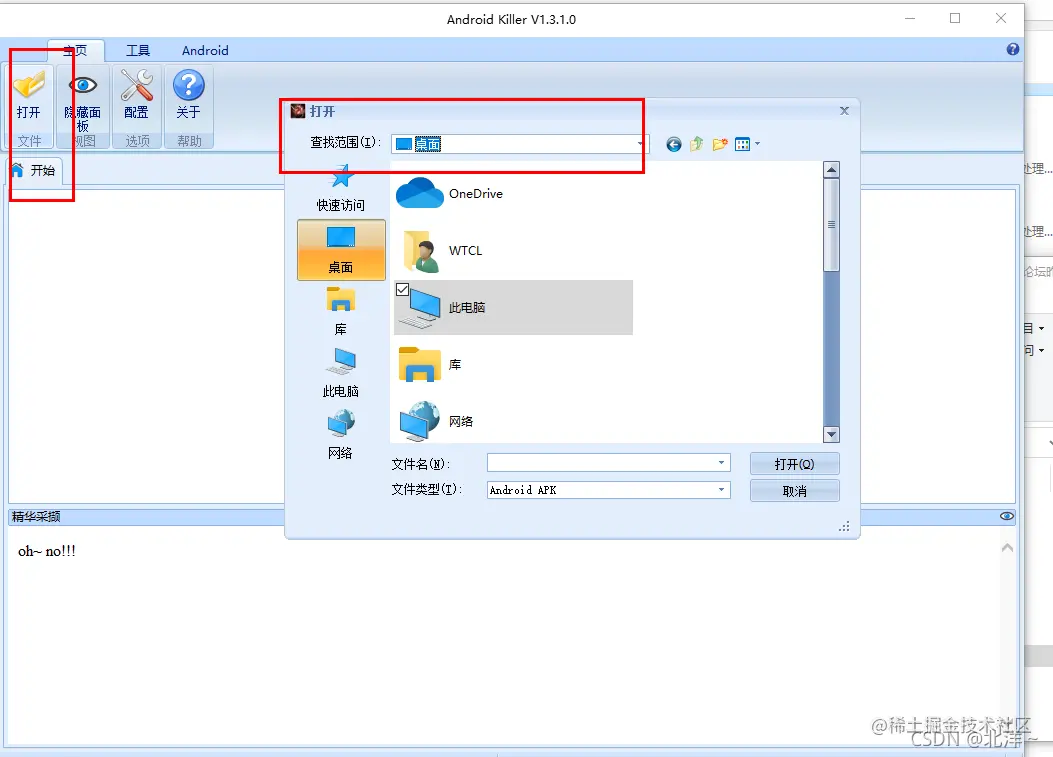Switch to the Tools (工具) ribbon tab
The width and height of the screenshot is (1053, 757).
[x=138, y=50]
